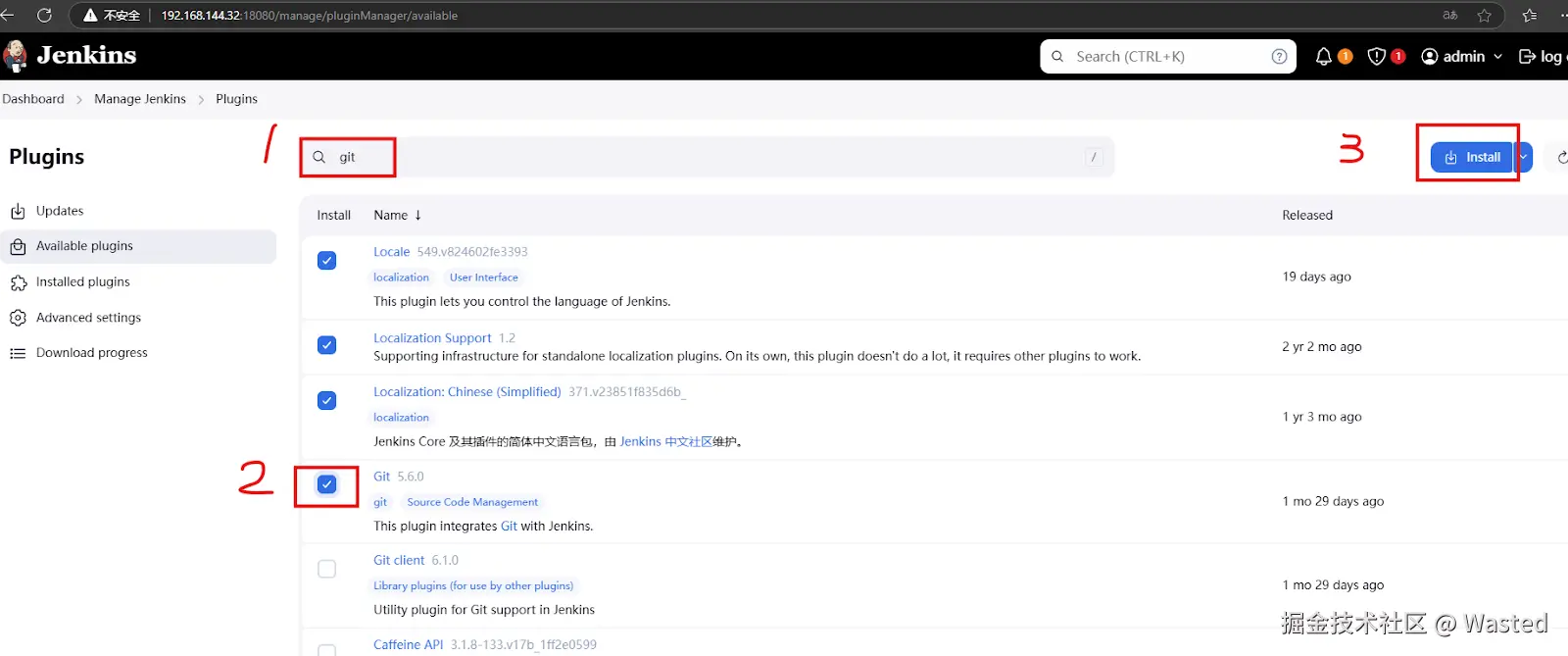Click the refresh plugins icon beside Install

(x=1561, y=157)
